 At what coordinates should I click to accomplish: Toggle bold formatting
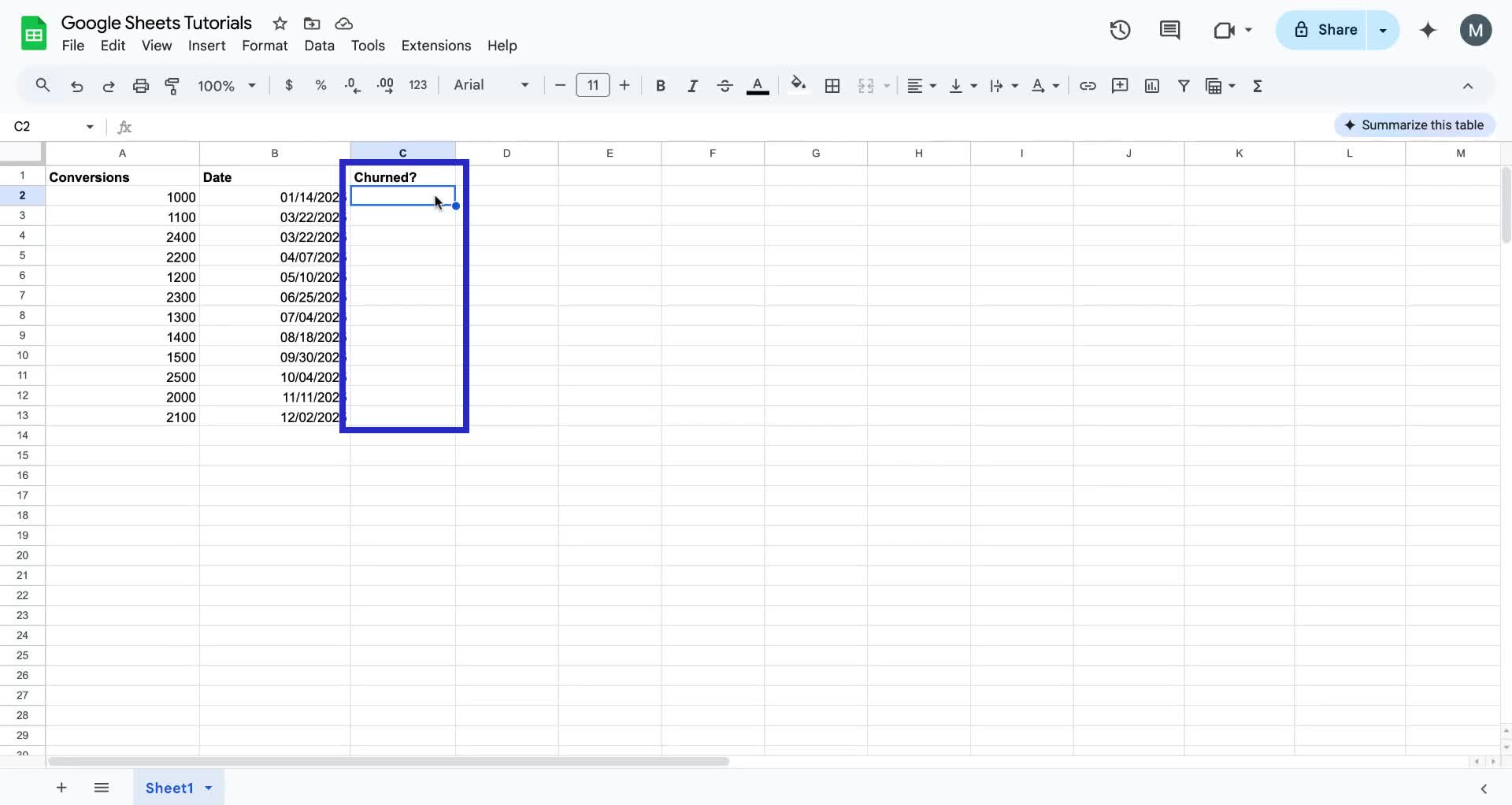click(x=660, y=86)
